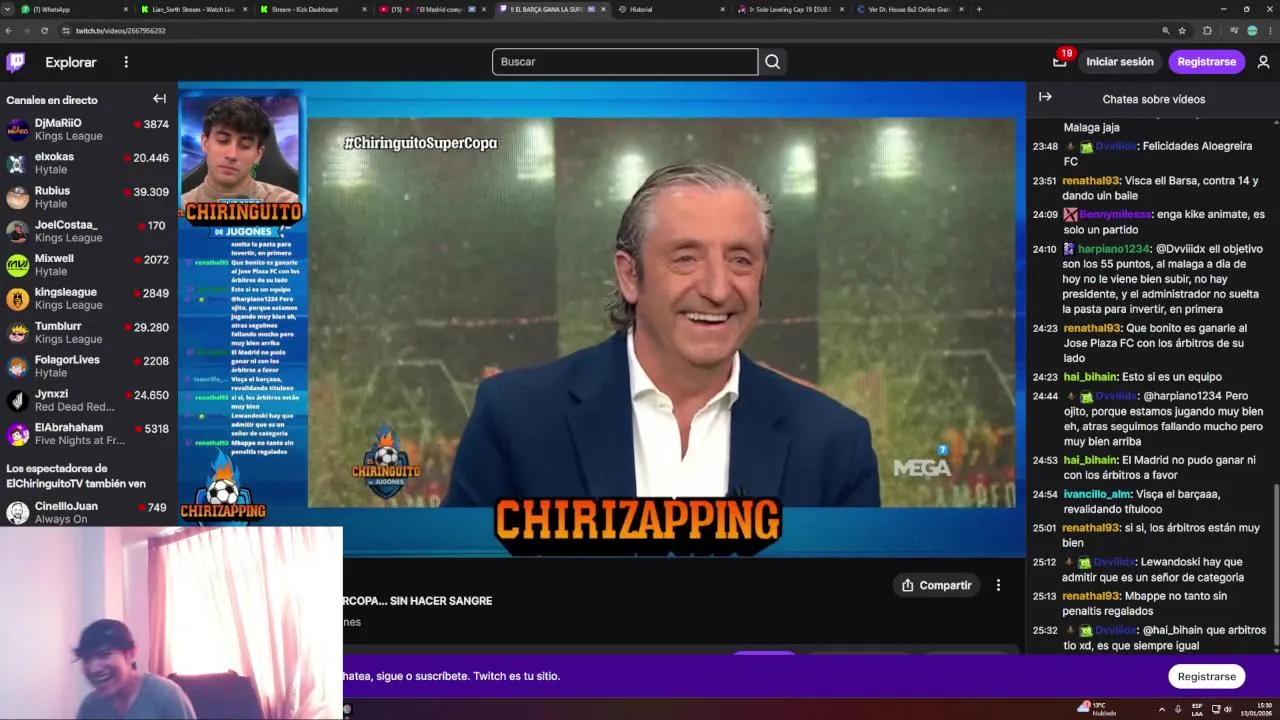Switch to the El Madrid YouTube tab
Image resolution: width=1280 pixels, height=720 pixels.
(x=433, y=9)
